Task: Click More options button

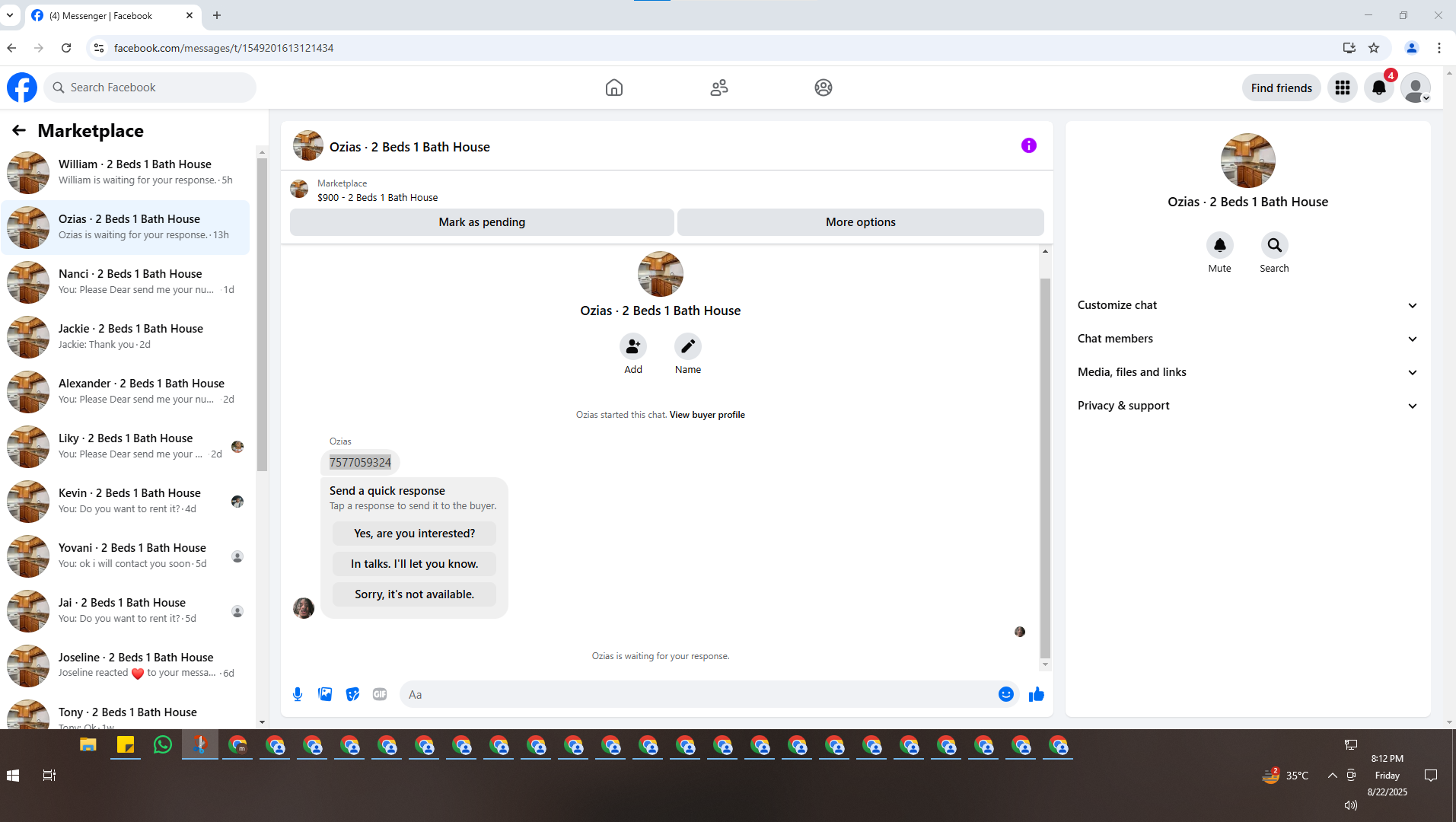Action: (860, 222)
